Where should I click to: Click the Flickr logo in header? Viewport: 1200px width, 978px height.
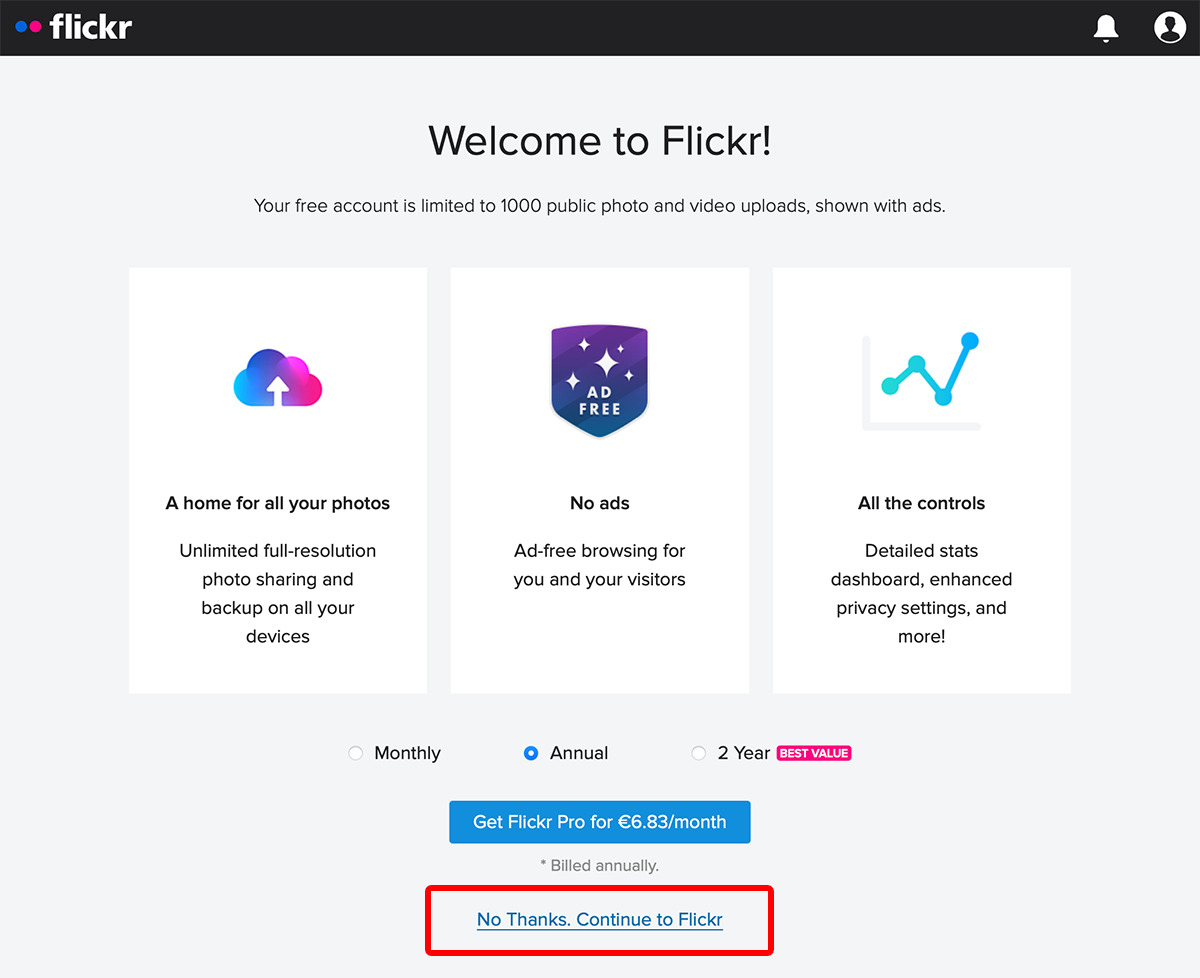[74, 27]
